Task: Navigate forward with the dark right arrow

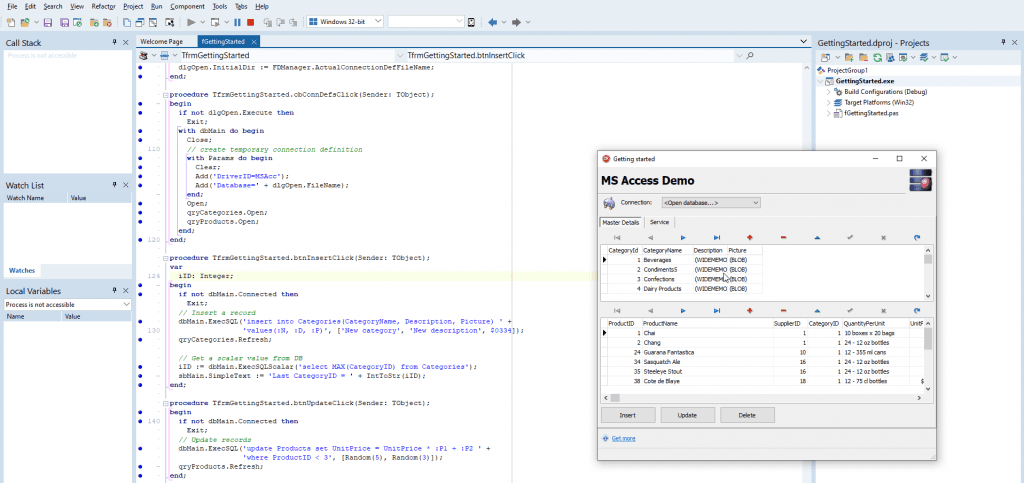Action: (x=516, y=22)
